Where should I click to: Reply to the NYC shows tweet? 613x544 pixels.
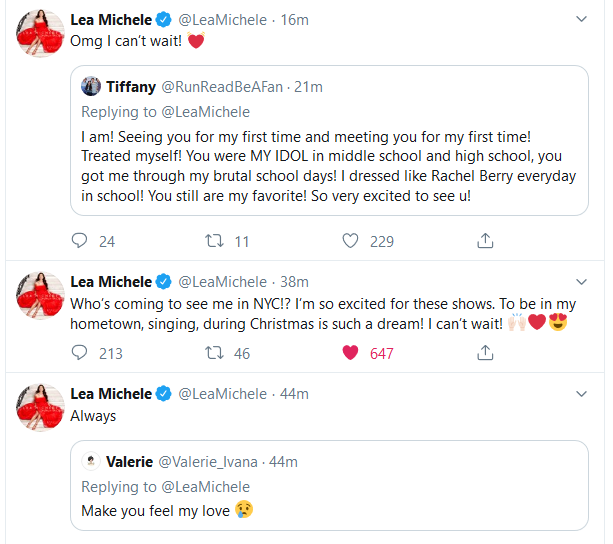coord(82,353)
